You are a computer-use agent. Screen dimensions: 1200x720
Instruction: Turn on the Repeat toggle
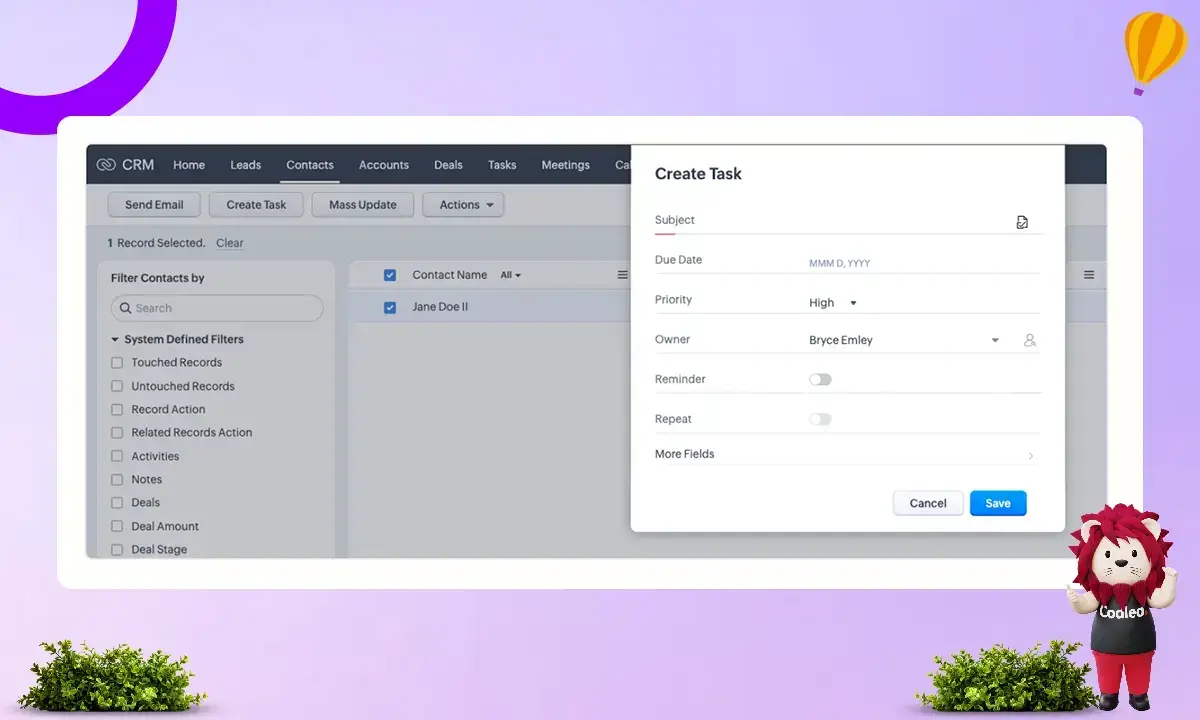click(x=820, y=419)
